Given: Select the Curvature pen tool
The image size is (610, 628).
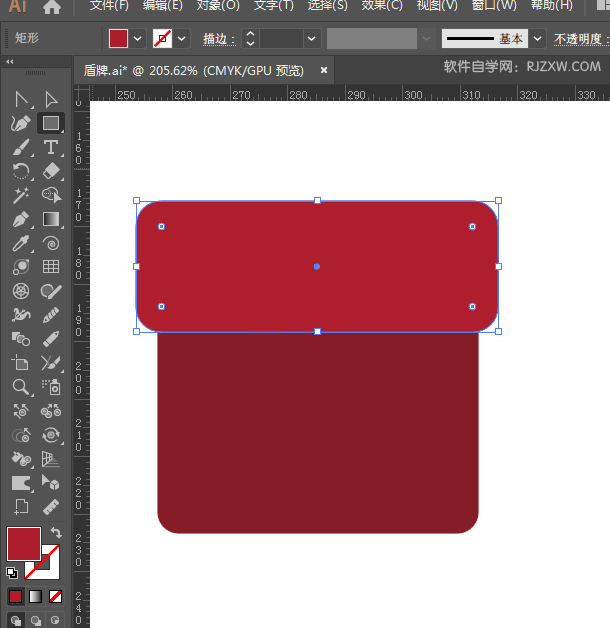Looking at the screenshot, I should point(21,123).
